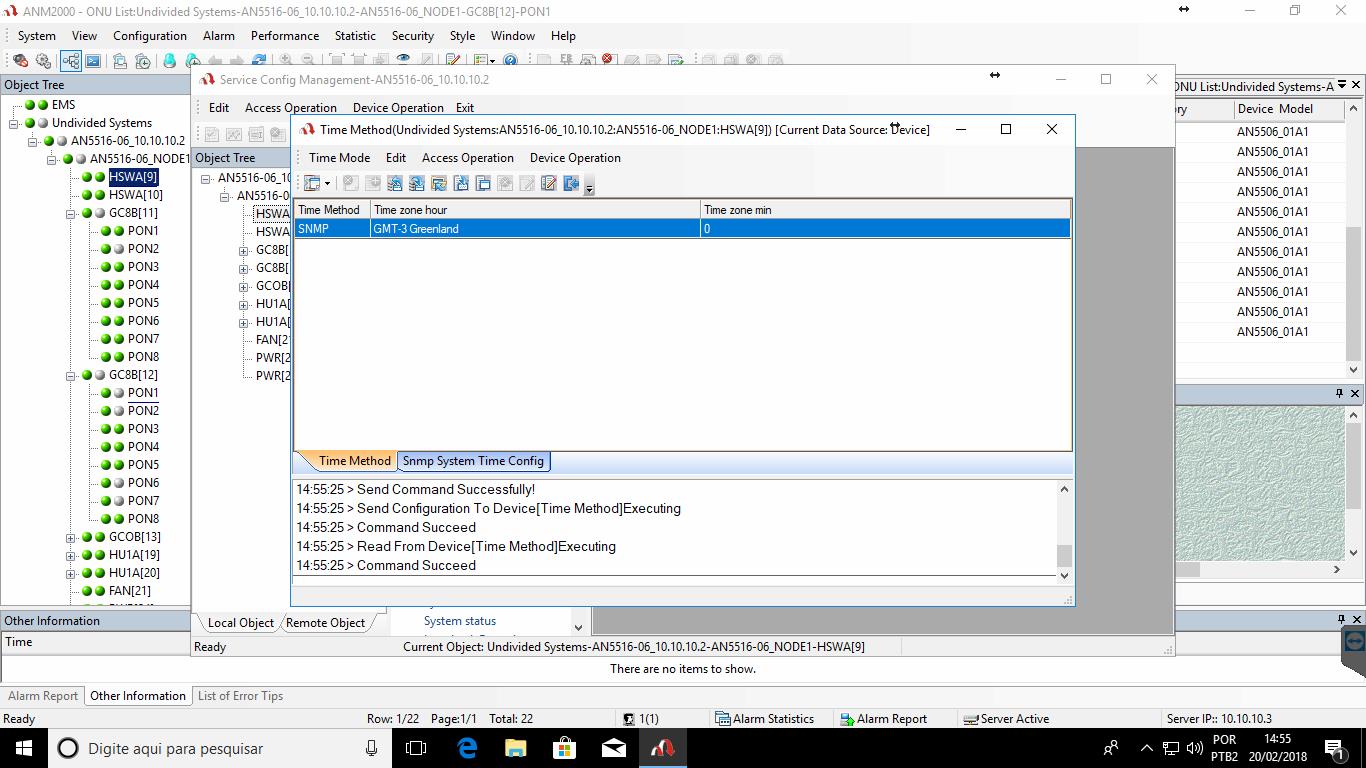Toggle the topology tree view icon in main toolbar
Viewport: 1366px width, 768px height.
pos(71,61)
